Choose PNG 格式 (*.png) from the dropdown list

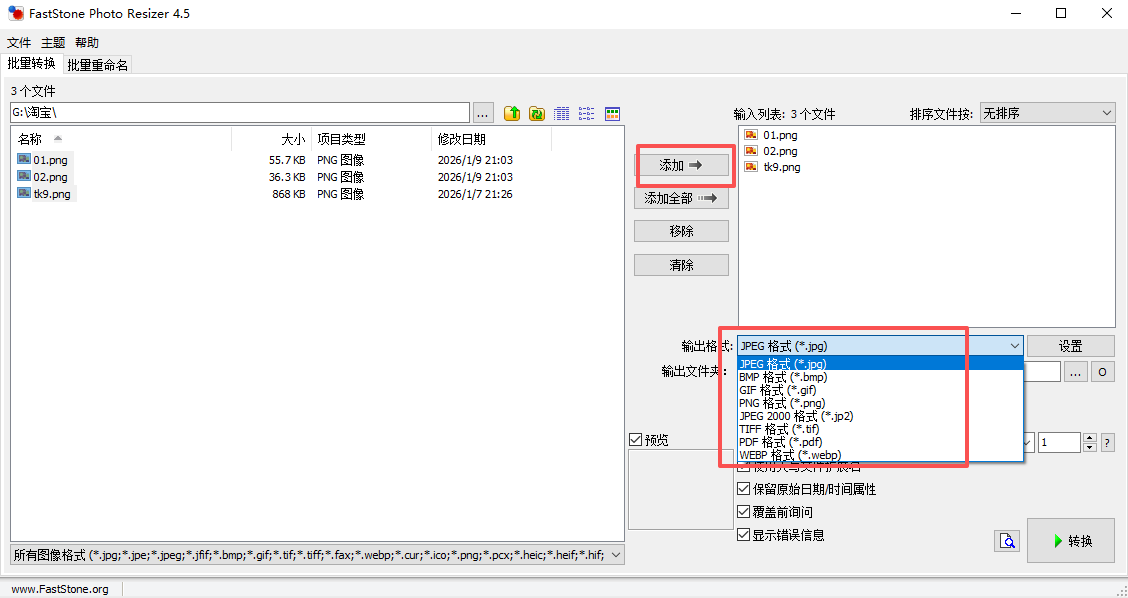(782, 403)
